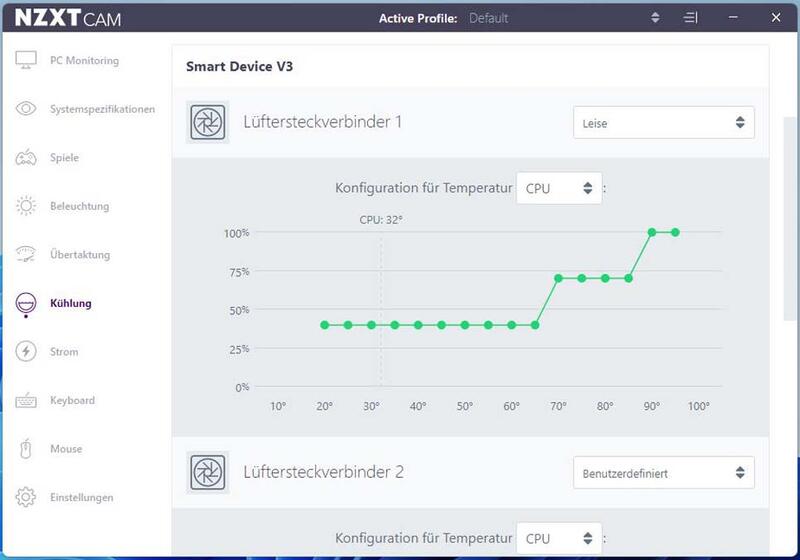Screen dimensions: 800x560
Task: Select the fan curve point at 65°
Action: (535, 325)
